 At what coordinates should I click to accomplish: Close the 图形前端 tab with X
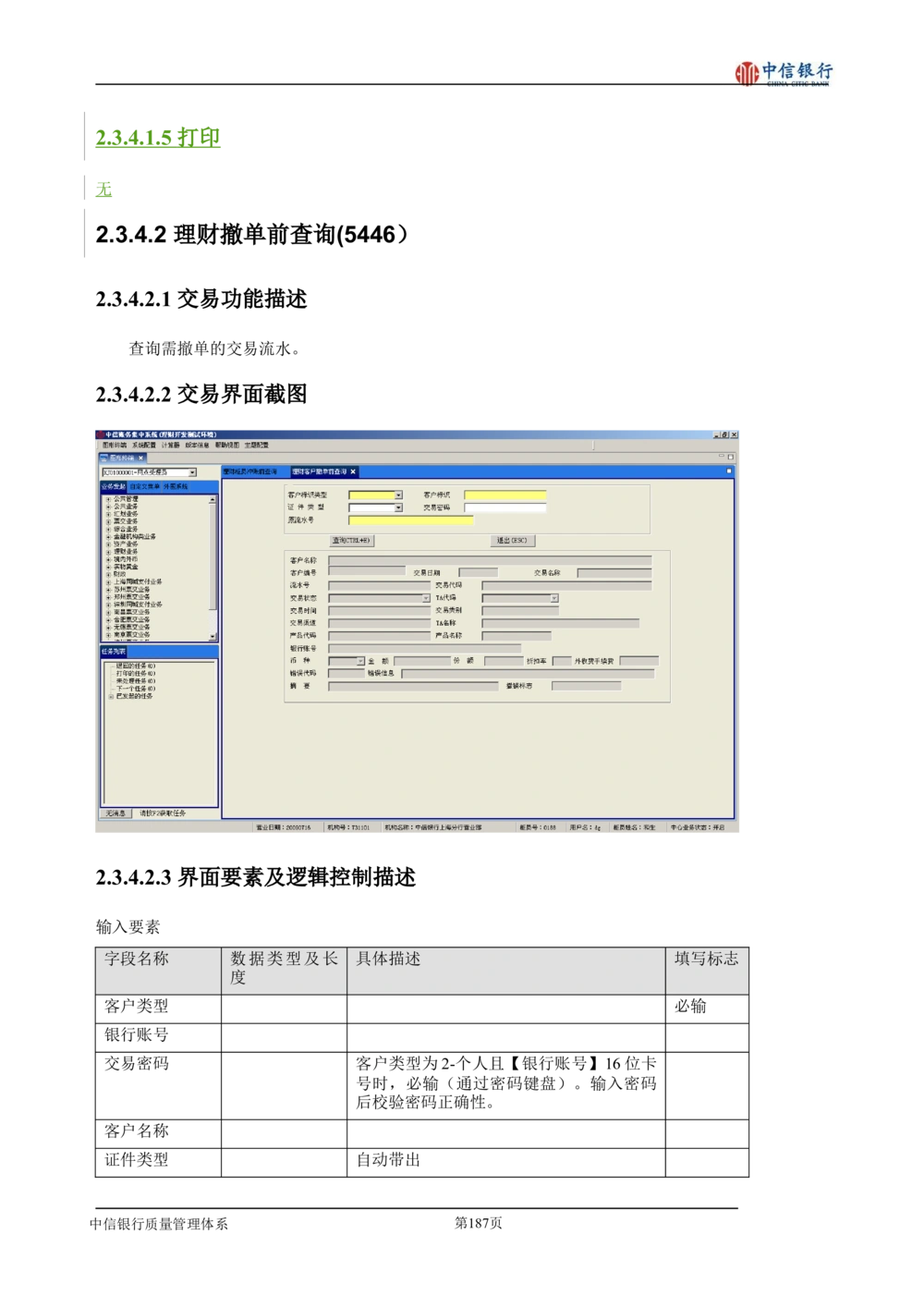click(x=142, y=458)
